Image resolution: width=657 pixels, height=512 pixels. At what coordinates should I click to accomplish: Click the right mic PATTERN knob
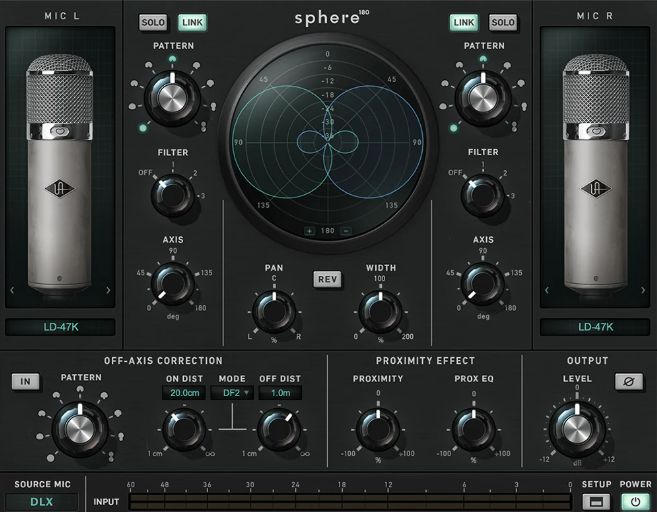click(x=483, y=98)
